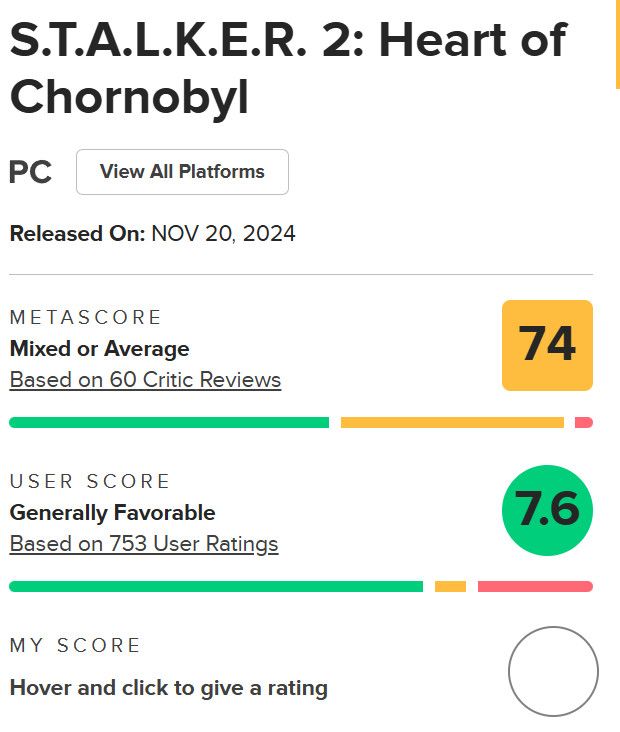
Task: Click the green 7.6 user score circle
Action: tap(547, 510)
